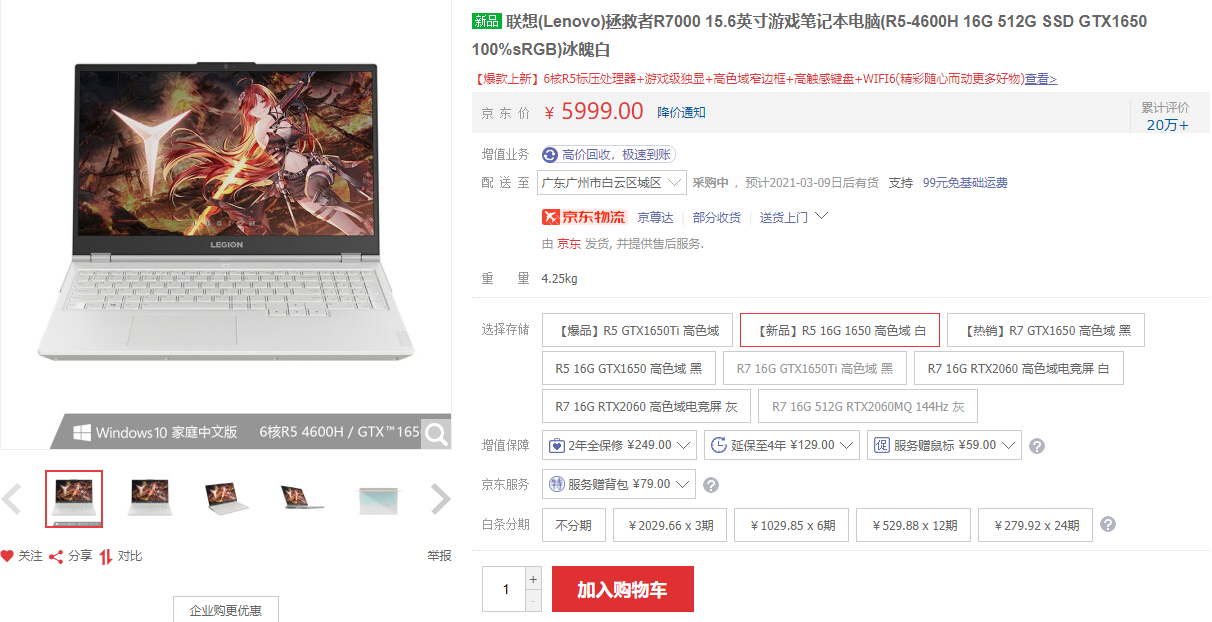Image resolution: width=1212 pixels, height=622 pixels.
Task: Select 【爆品】R5 GTX1650Ti 高色域 option
Action: 637,330
